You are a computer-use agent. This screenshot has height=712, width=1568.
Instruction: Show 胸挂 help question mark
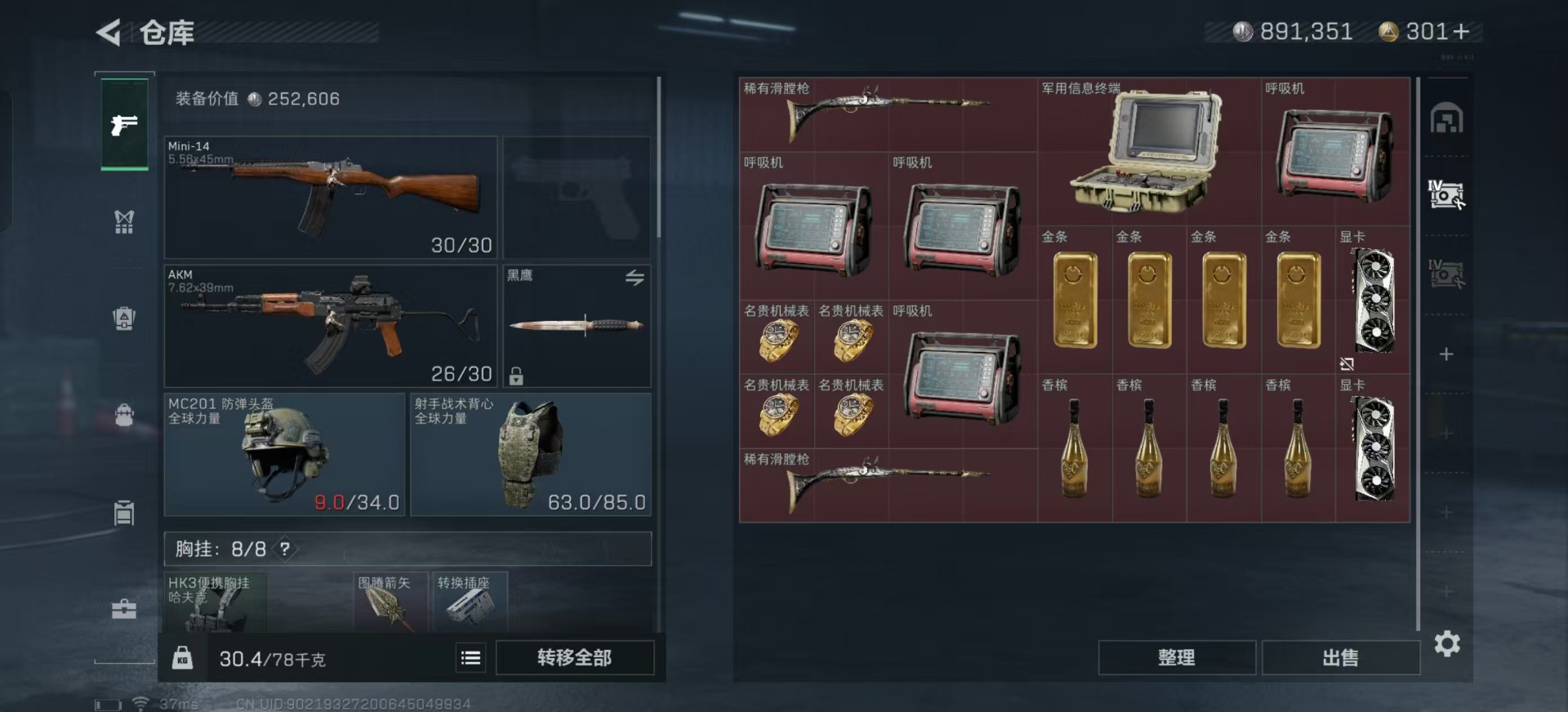click(284, 549)
